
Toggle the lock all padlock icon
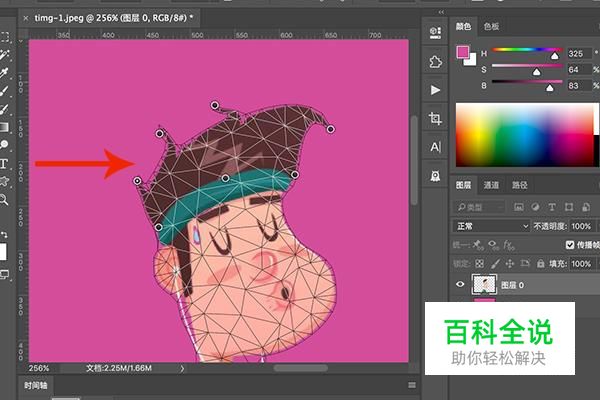tap(540, 263)
